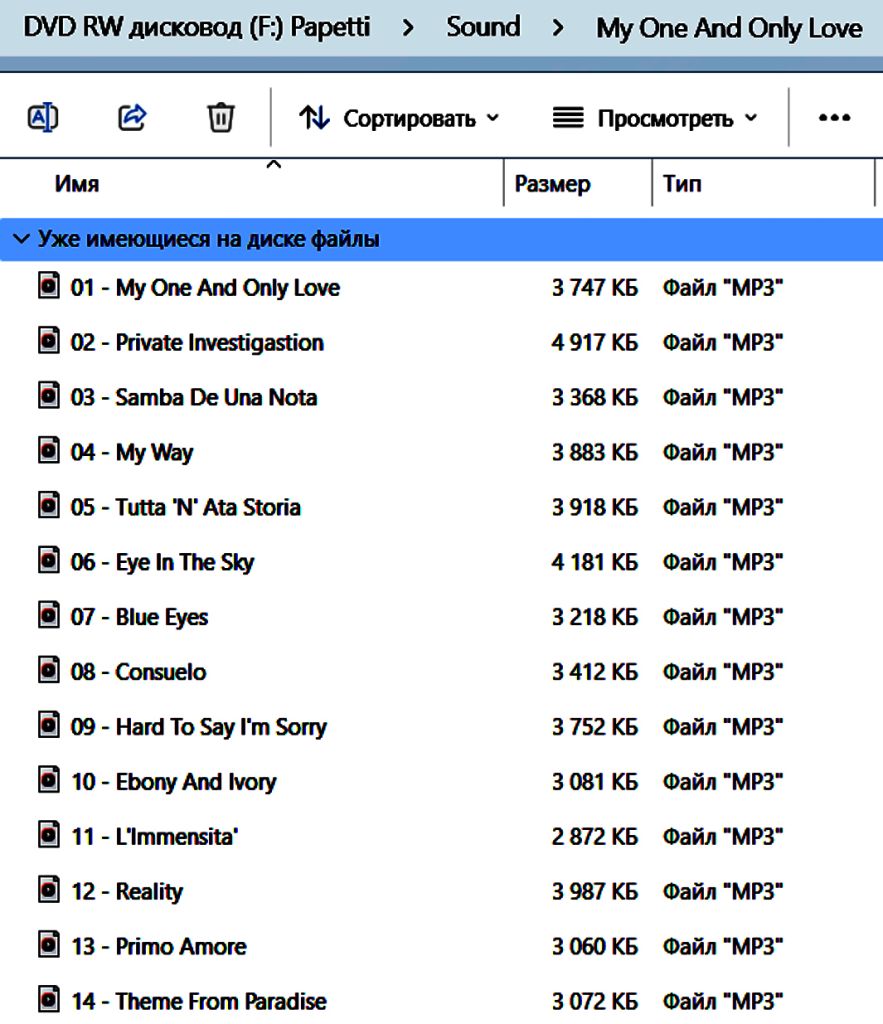This screenshot has height=1024, width=883.
Task: Collapse the Уже имеющиеся на диске файлы group
Action: 22,239
